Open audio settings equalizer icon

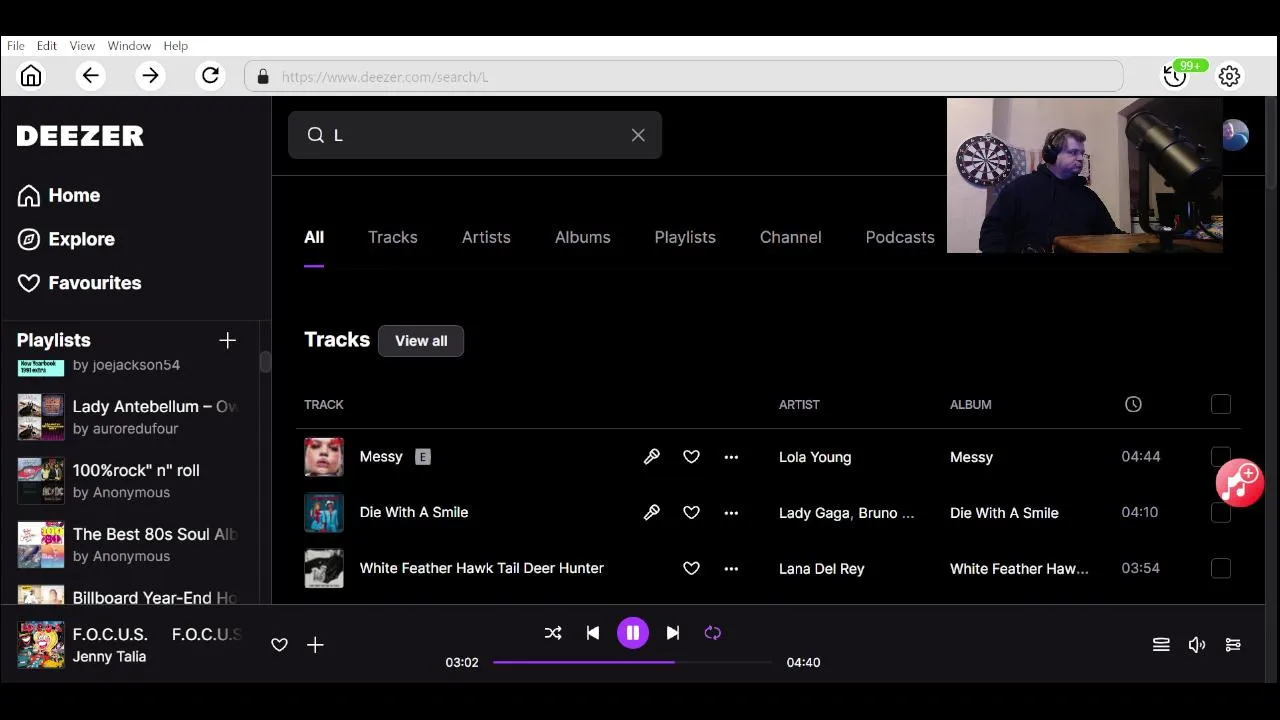pos(1233,645)
